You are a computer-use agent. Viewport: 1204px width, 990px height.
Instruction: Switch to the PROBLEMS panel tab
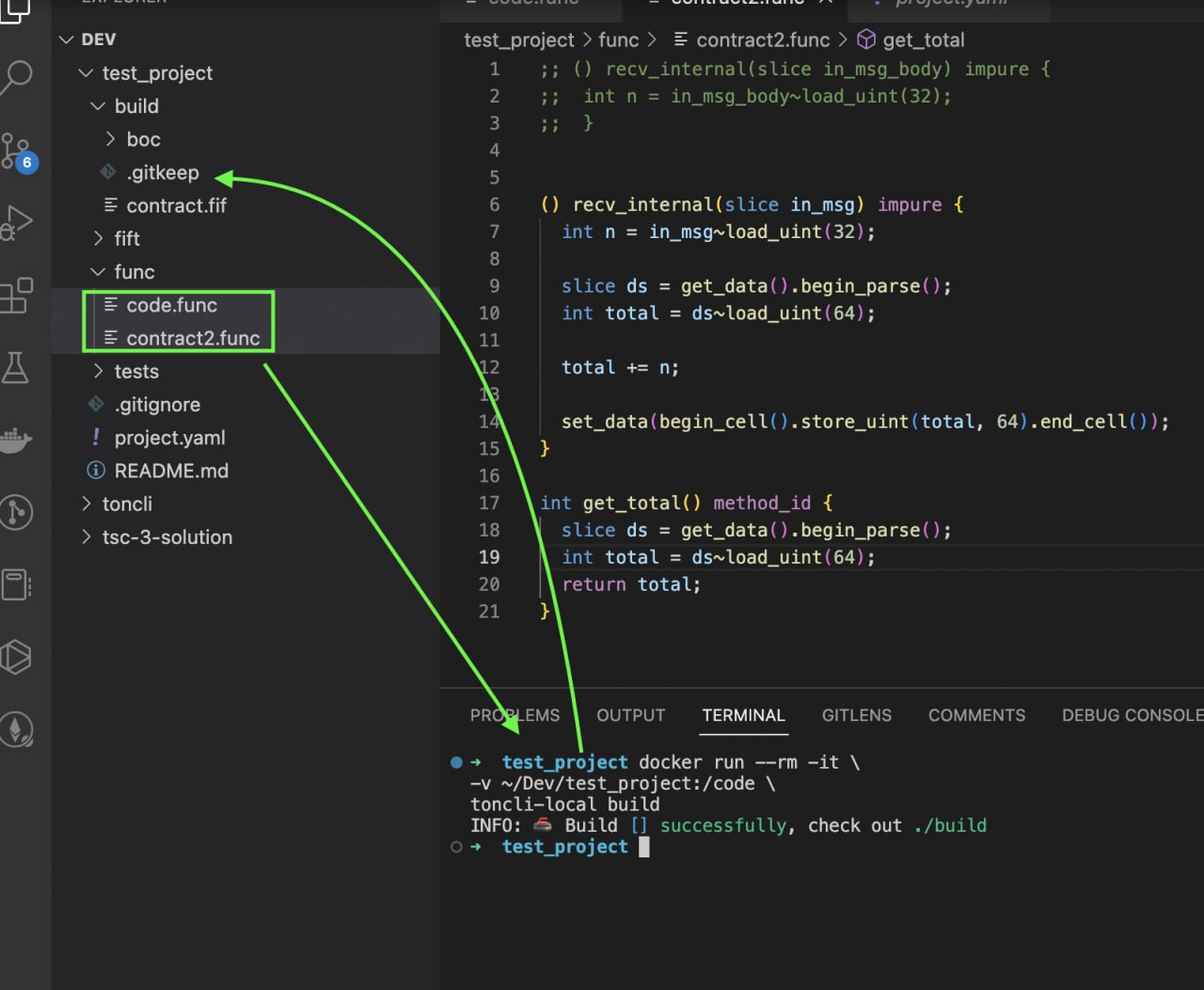coord(515,715)
